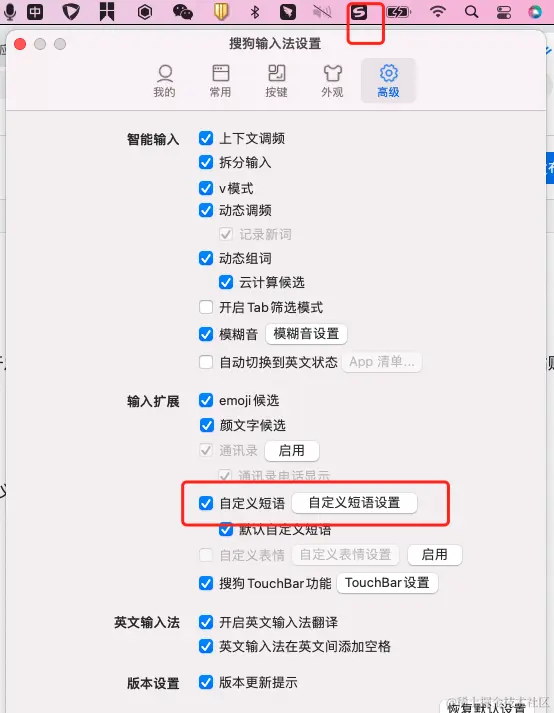This screenshot has width=554, height=713.
Task: Click 启用 button next to 通讯录
Action: (x=292, y=451)
